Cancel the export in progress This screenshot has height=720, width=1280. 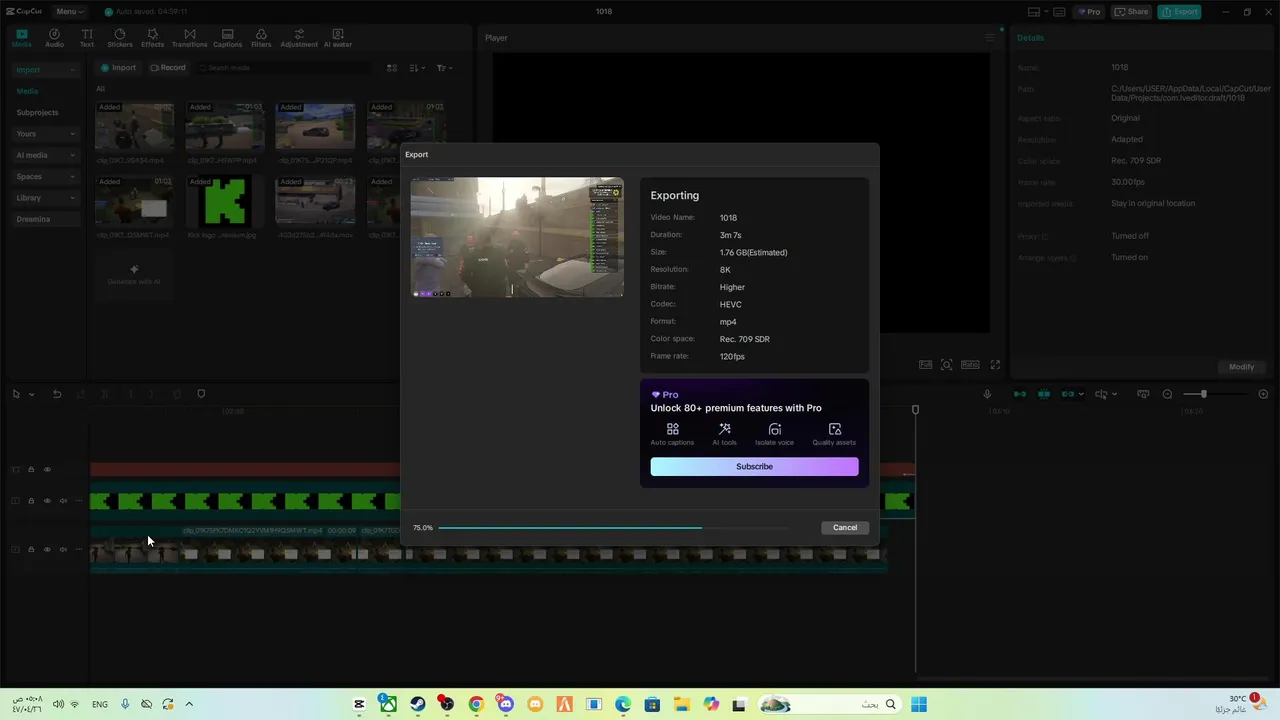pyautogui.click(x=845, y=527)
